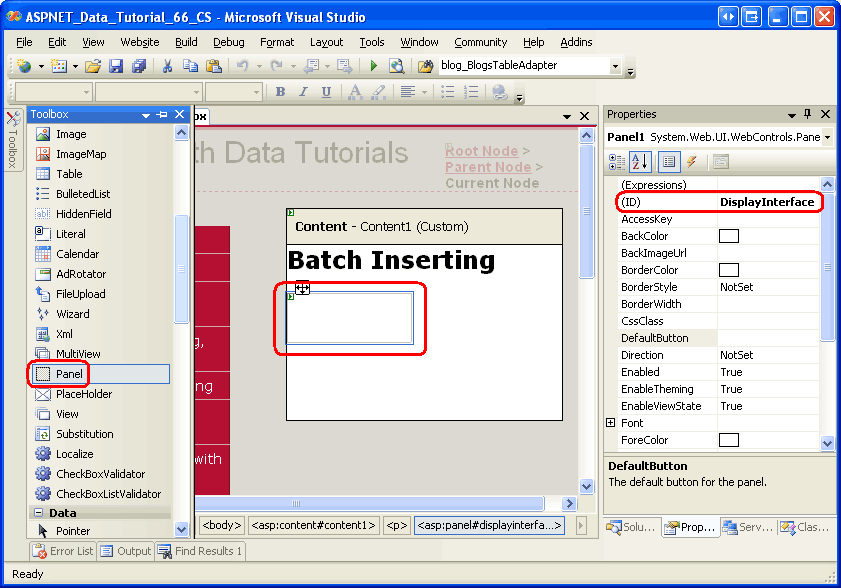Click the Cut scissors icon
Image resolution: width=841 pixels, height=588 pixels.
[x=168, y=66]
